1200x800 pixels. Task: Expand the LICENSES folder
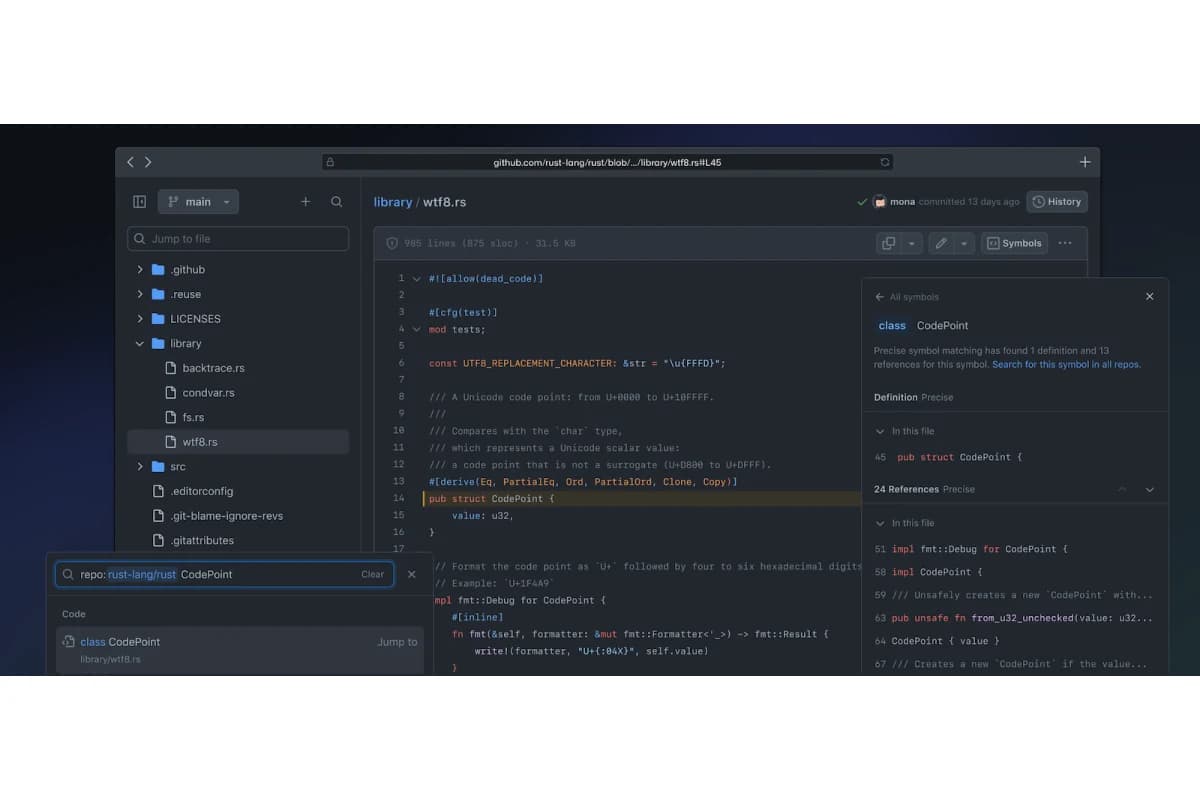[140, 319]
